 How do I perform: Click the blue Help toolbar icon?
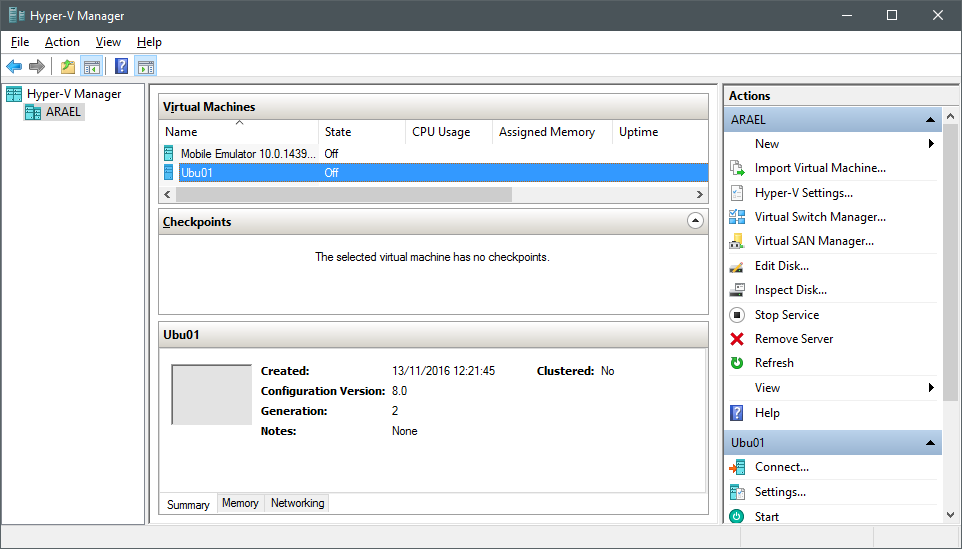tap(121, 66)
